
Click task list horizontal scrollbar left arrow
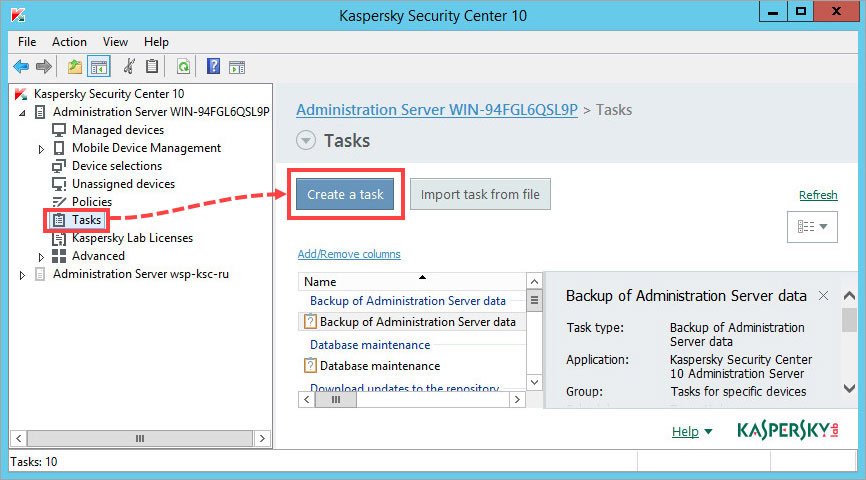(307, 399)
